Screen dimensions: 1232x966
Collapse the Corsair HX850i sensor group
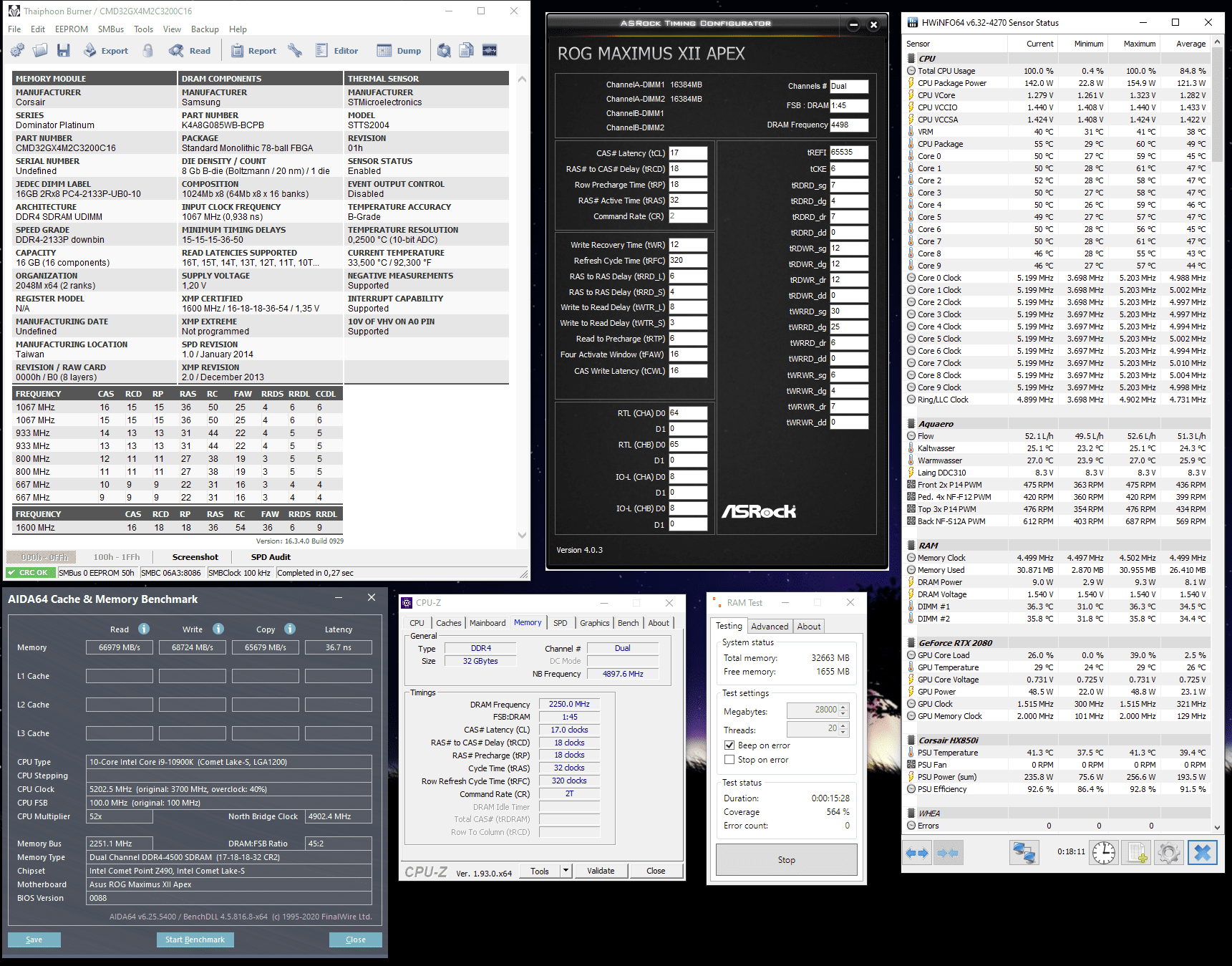tap(911, 740)
